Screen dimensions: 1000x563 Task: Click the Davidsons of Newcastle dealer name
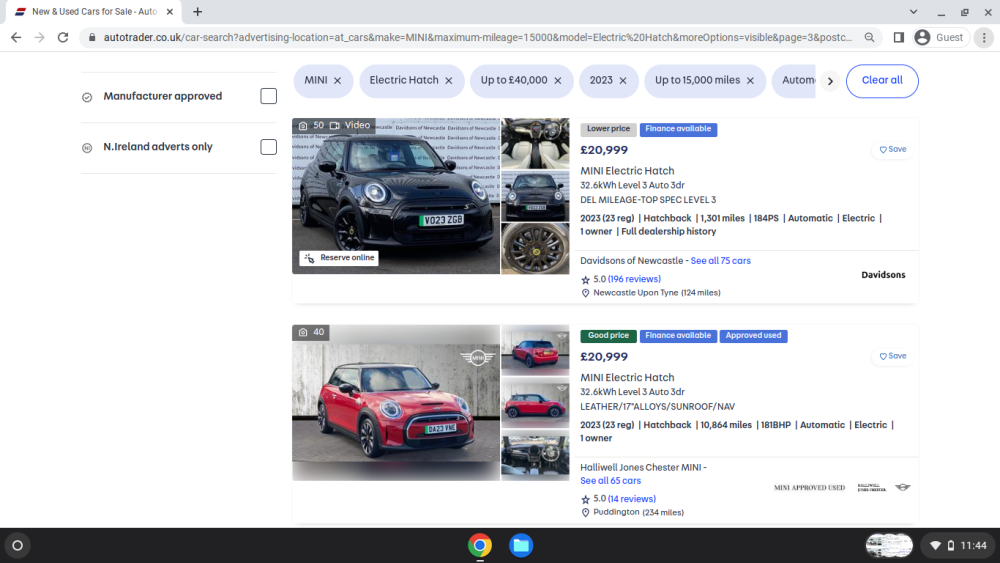[x=631, y=261]
